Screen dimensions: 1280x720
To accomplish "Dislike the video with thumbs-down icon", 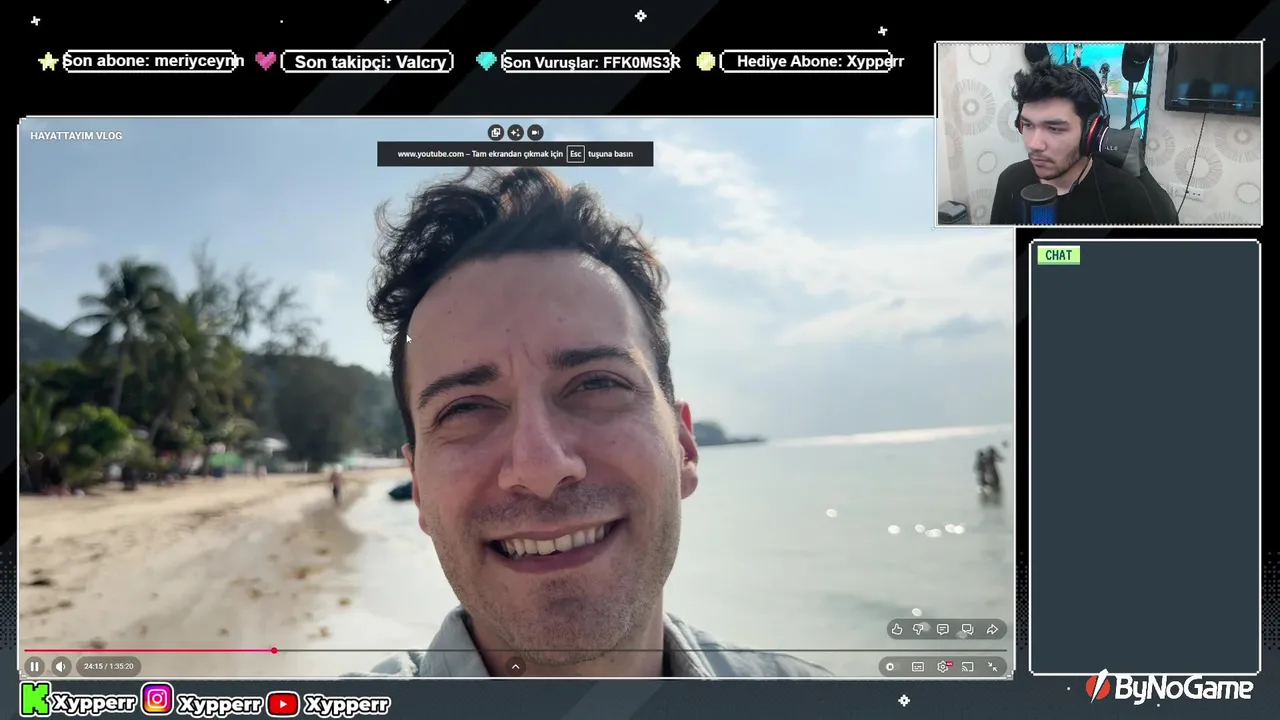I will click(x=919, y=629).
